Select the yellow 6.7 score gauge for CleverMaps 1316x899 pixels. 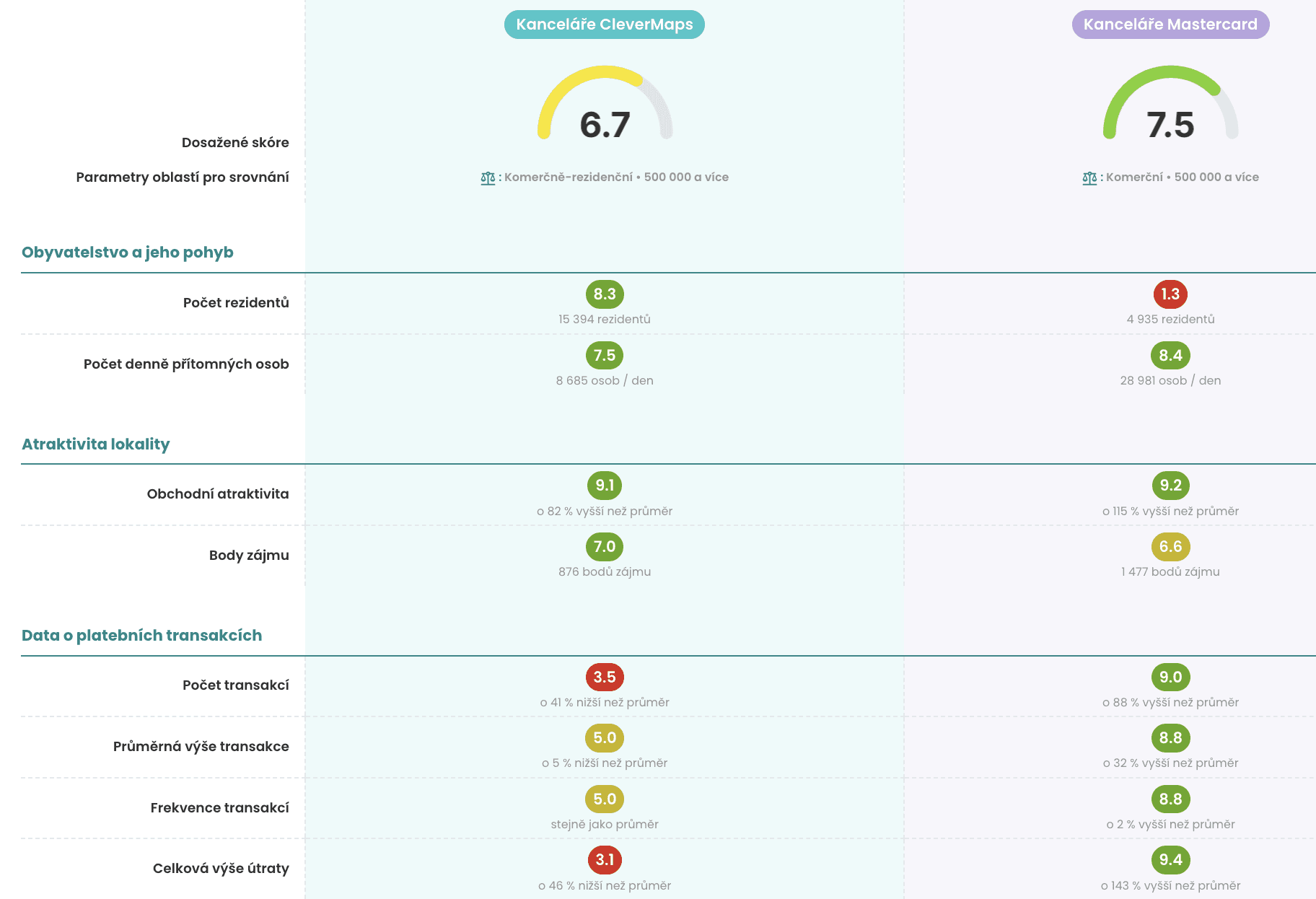point(605,115)
